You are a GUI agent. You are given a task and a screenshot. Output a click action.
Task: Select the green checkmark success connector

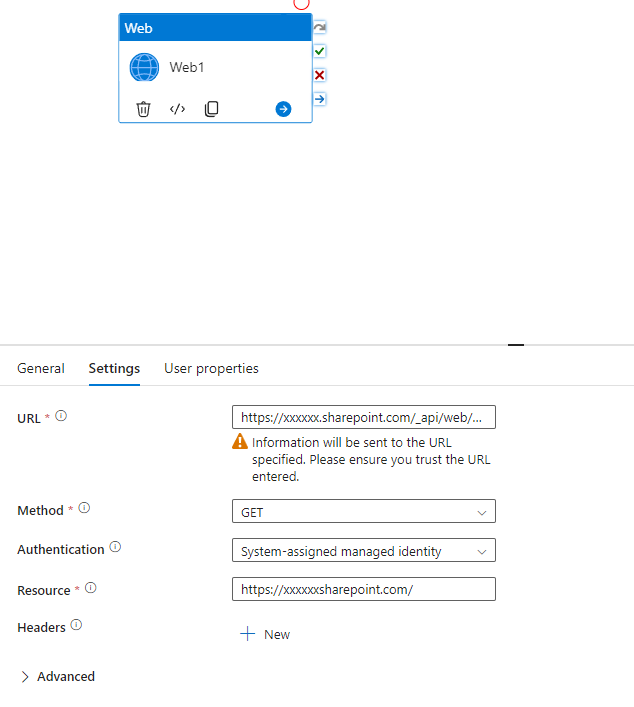click(320, 51)
